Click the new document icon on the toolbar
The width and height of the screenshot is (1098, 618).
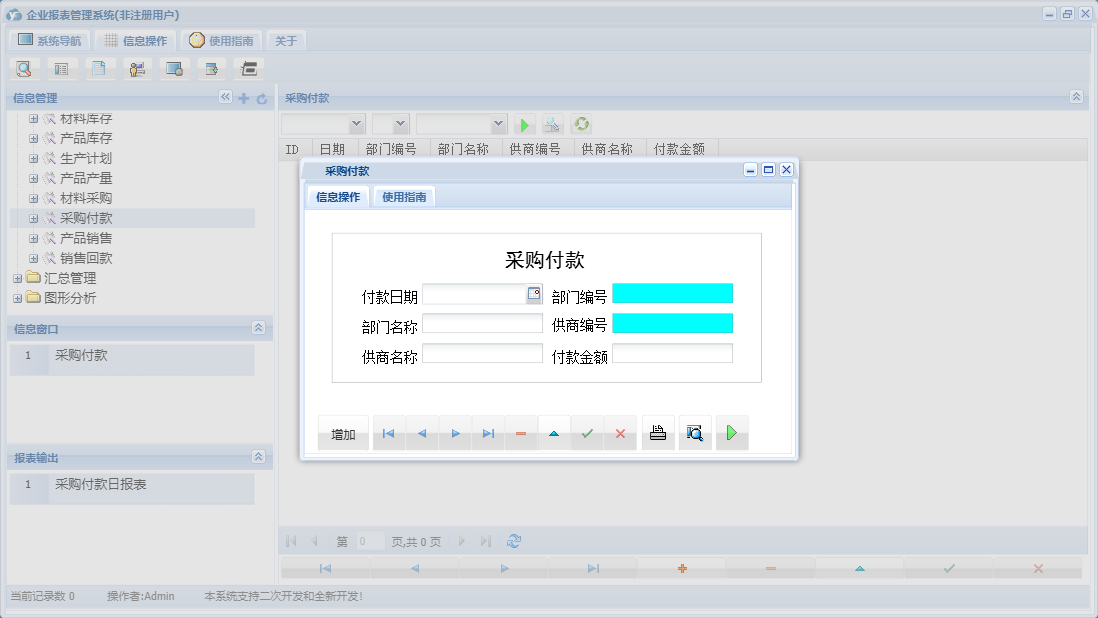99,68
